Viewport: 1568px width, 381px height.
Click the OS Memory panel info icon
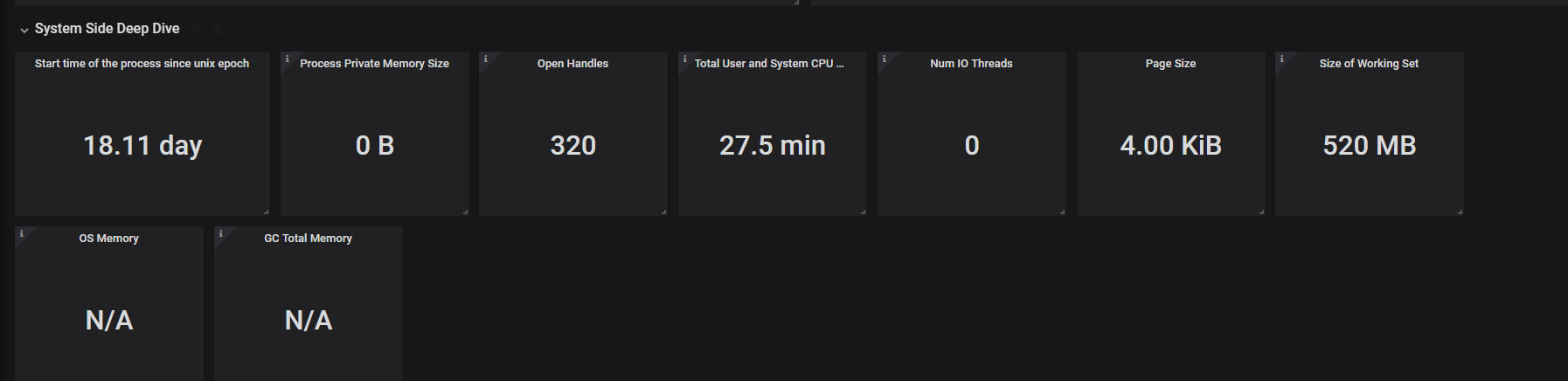(x=21, y=233)
